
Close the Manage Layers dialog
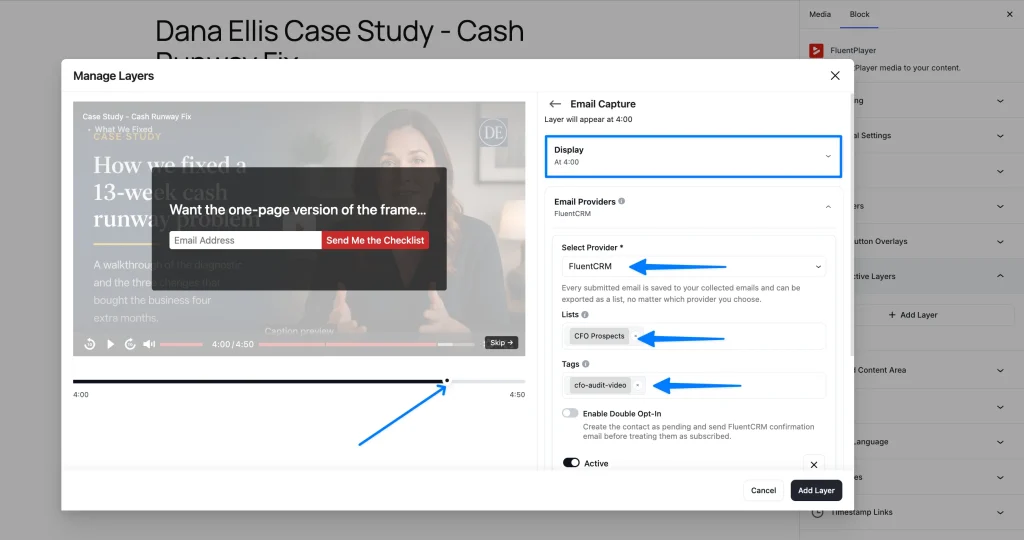point(835,76)
